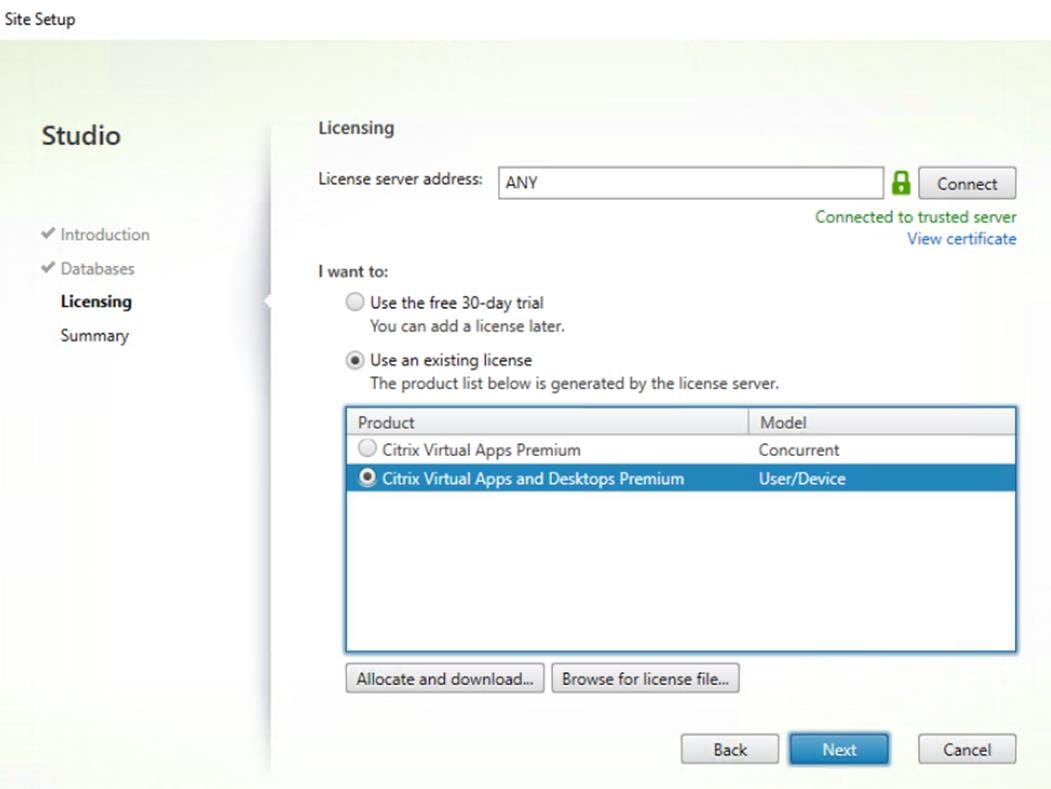The height and width of the screenshot is (789, 1051).
Task: Open the Summary step in sidebar
Action: 95,335
